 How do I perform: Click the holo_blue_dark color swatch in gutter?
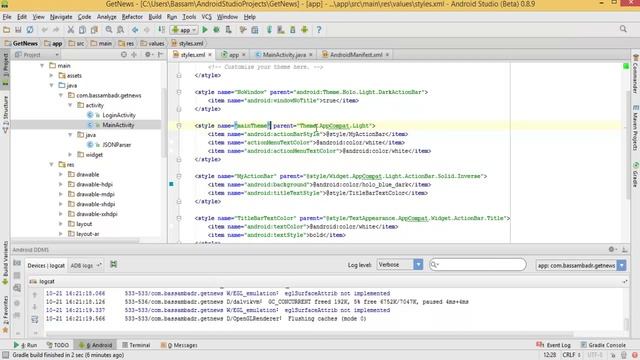pos(171,184)
